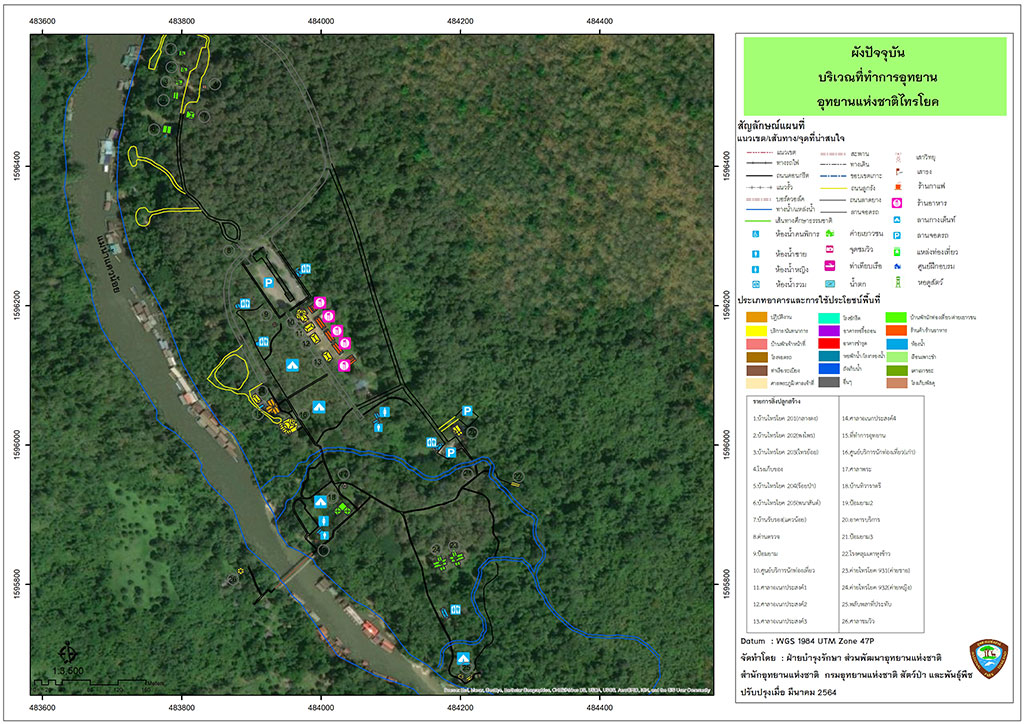Select the magenta boat pier legend icon

[829, 266]
